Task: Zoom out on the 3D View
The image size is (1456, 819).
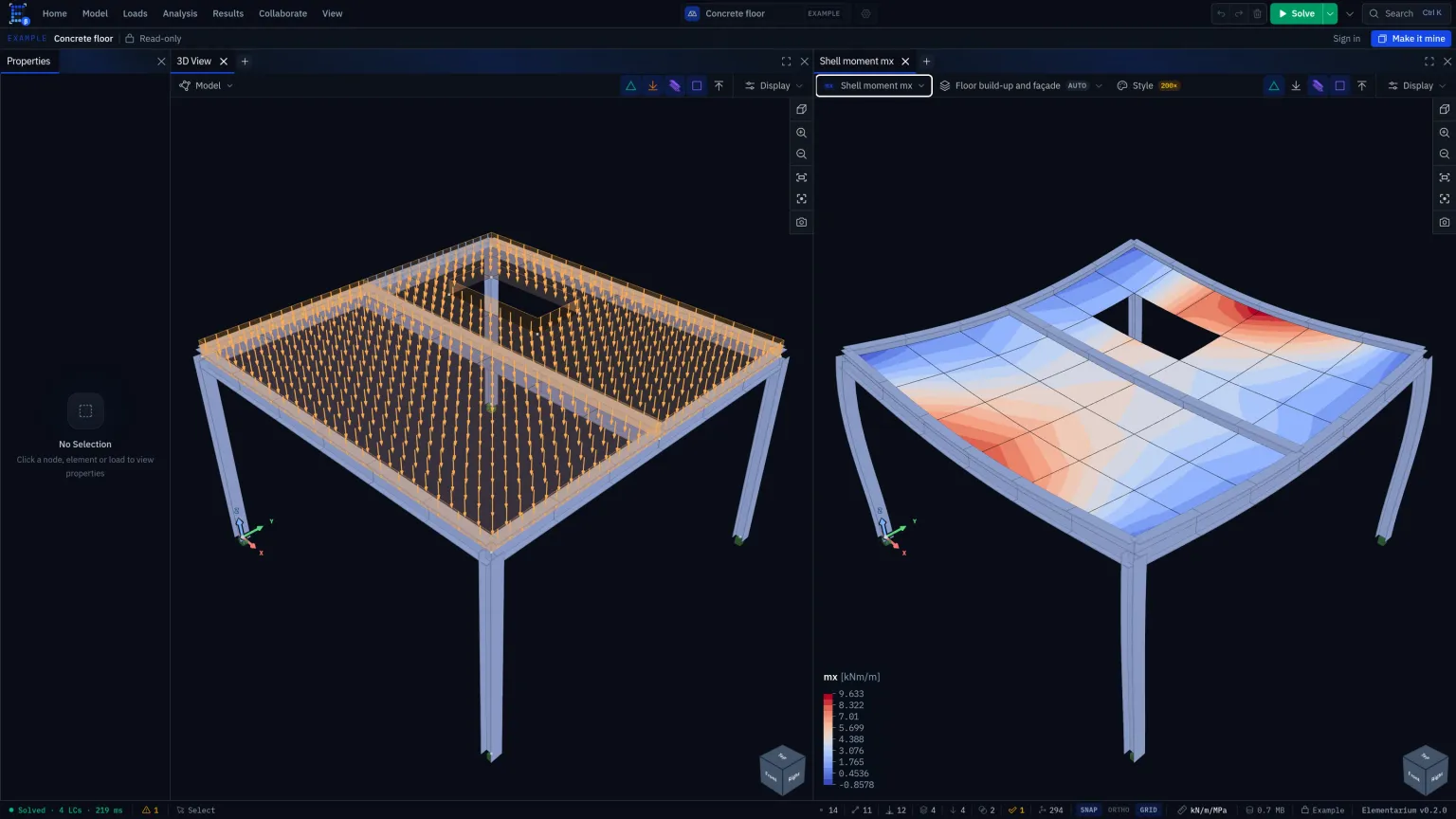Action: tap(801, 155)
